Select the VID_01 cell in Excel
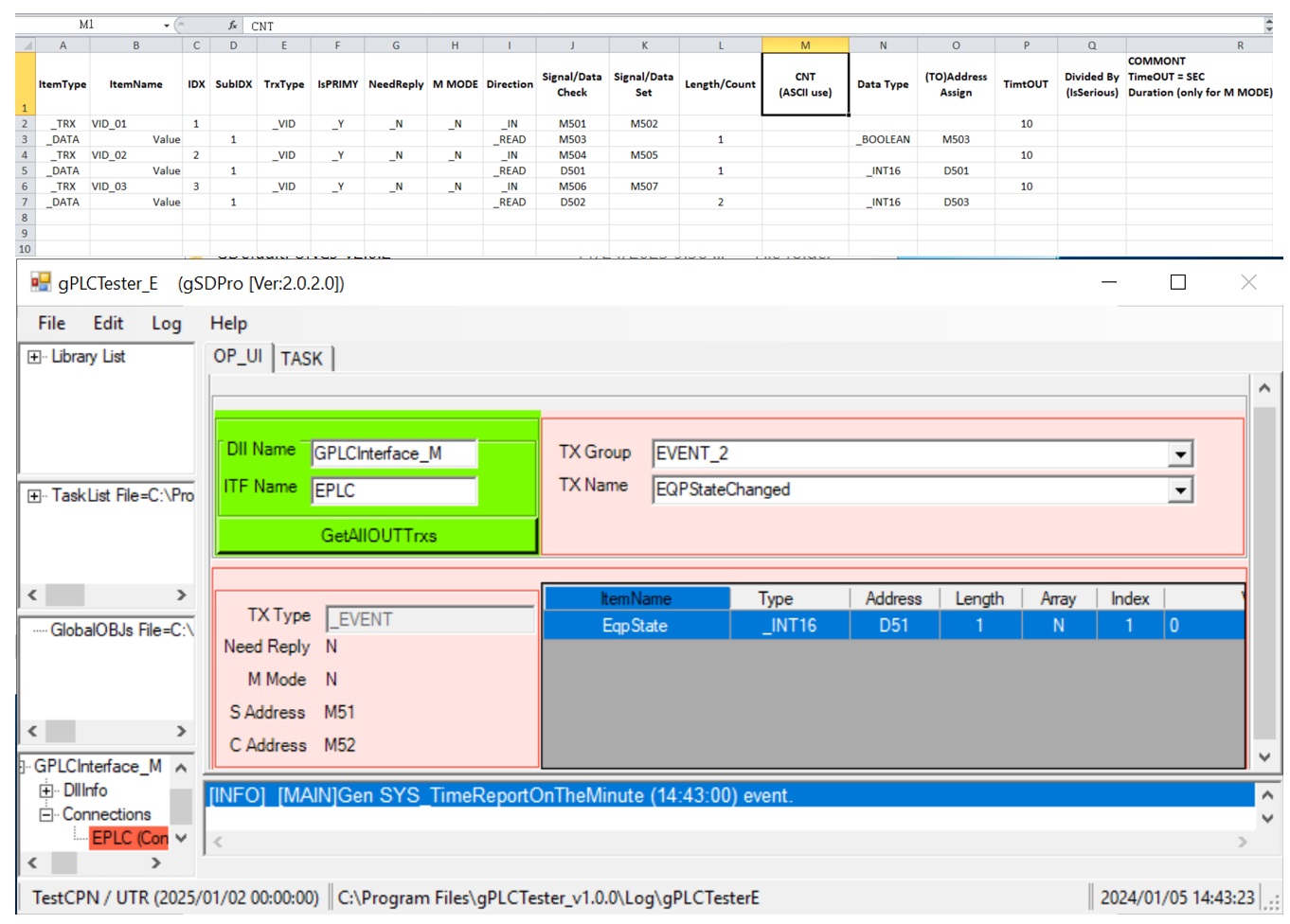The height and width of the screenshot is (924, 1290). 135,124
